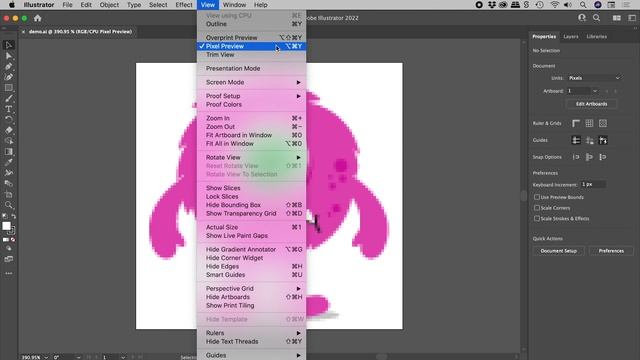The width and height of the screenshot is (640, 360).
Task: Click the Preferences quick action button
Action: tap(611, 251)
